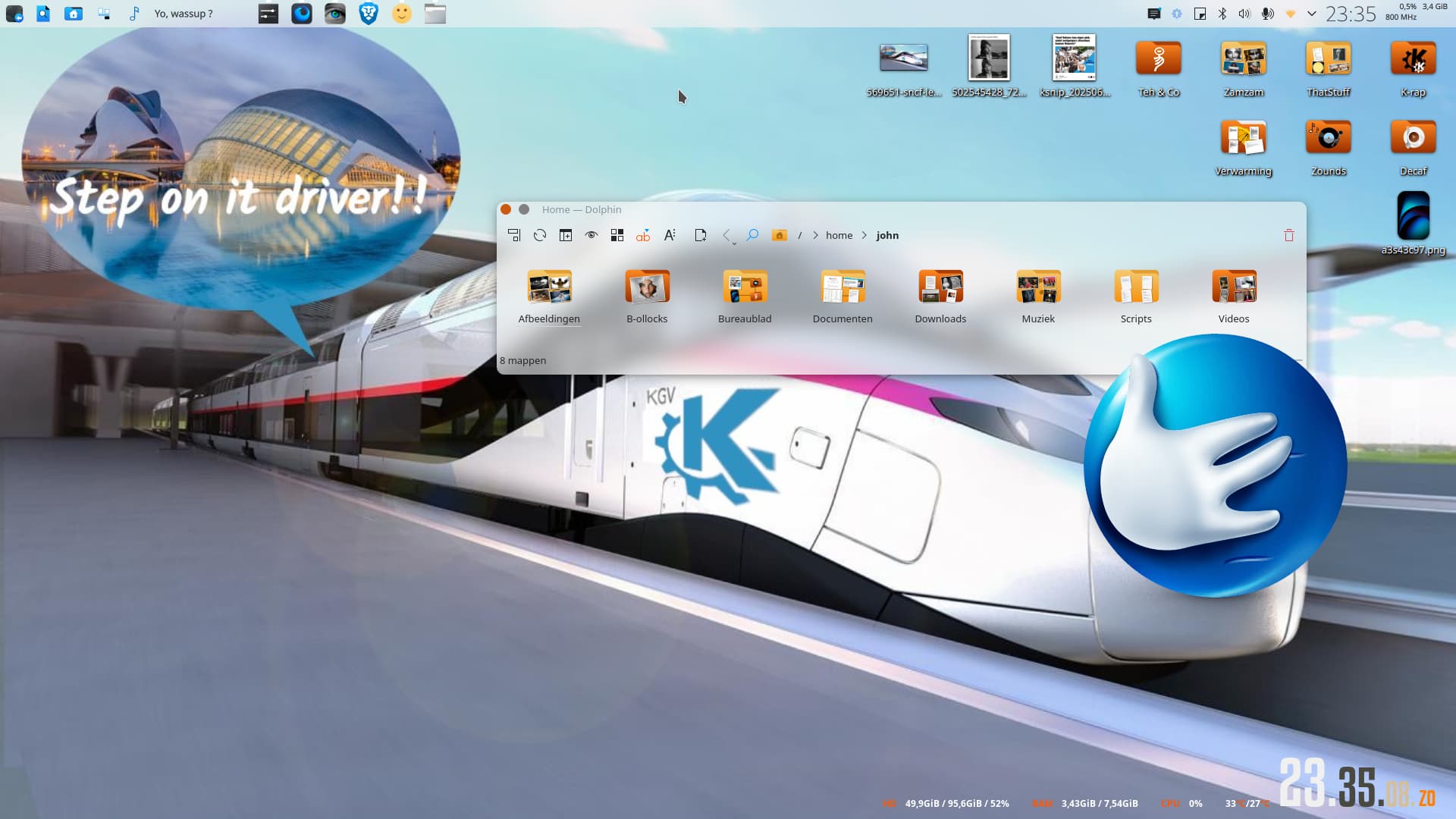
Task: Switch Dolphin to icons view mode
Action: 617,235
